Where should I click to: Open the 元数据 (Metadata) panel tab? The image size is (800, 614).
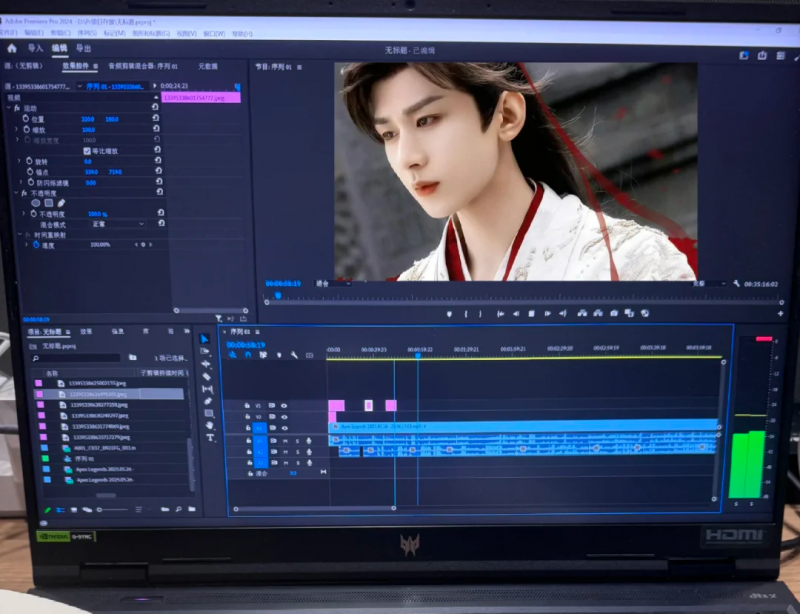pos(207,66)
